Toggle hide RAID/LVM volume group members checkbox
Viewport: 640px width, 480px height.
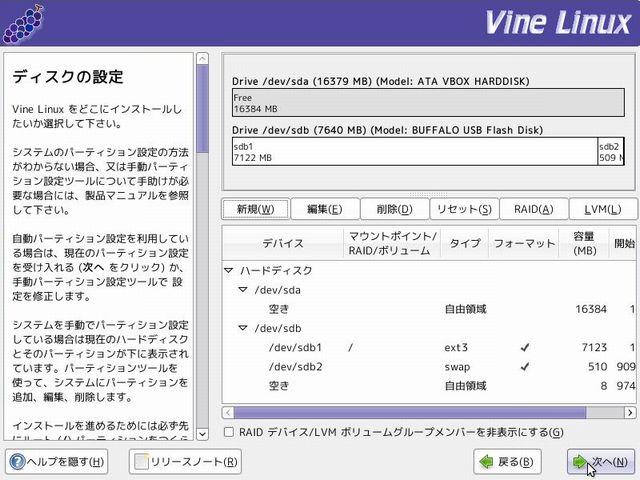[x=229, y=432]
